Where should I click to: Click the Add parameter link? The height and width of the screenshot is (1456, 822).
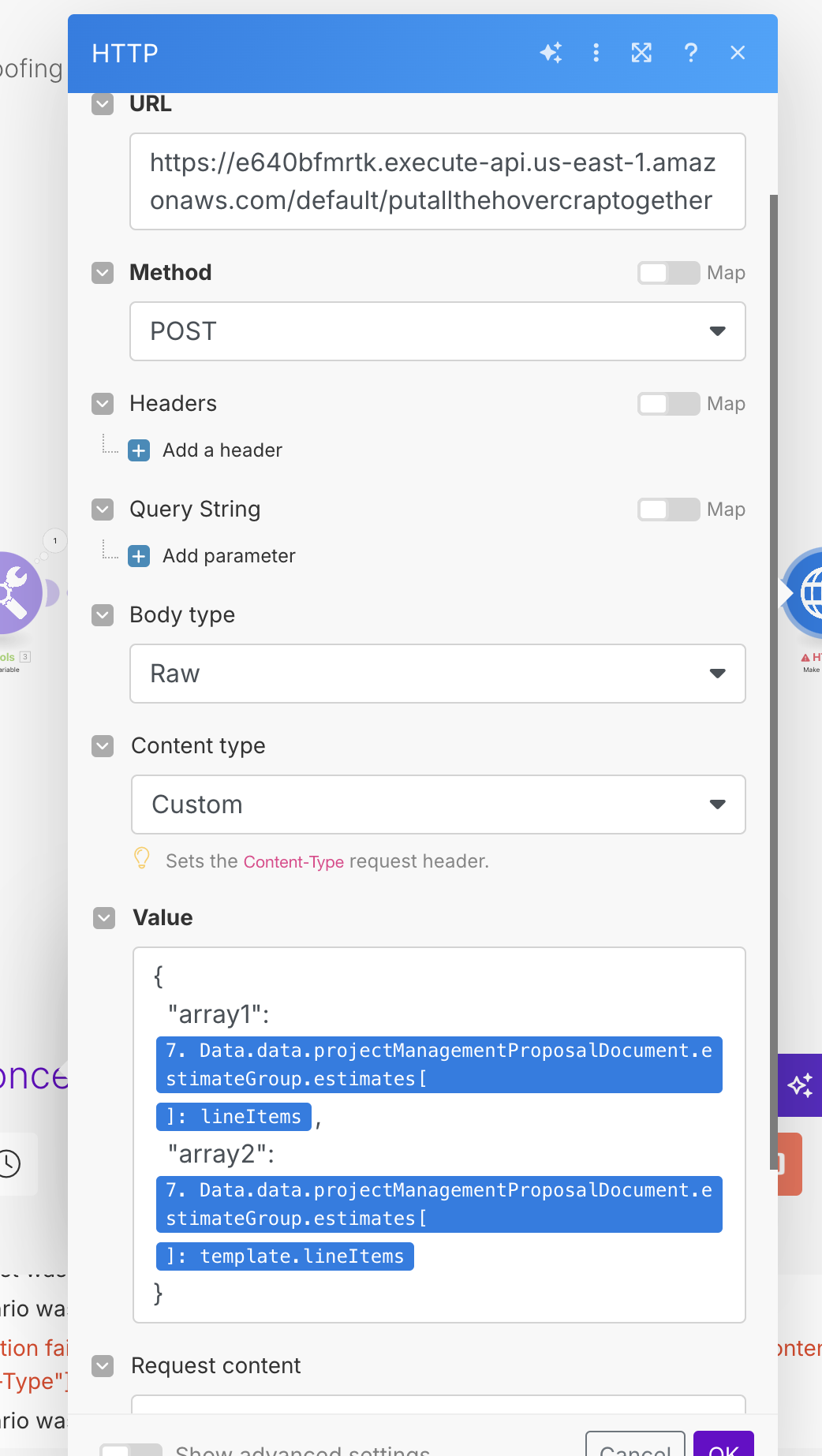pos(229,556)
